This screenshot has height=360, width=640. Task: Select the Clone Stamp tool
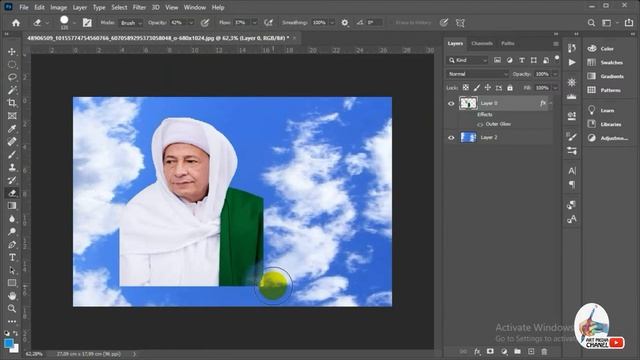pyautogui.click(x=12, y=167)
